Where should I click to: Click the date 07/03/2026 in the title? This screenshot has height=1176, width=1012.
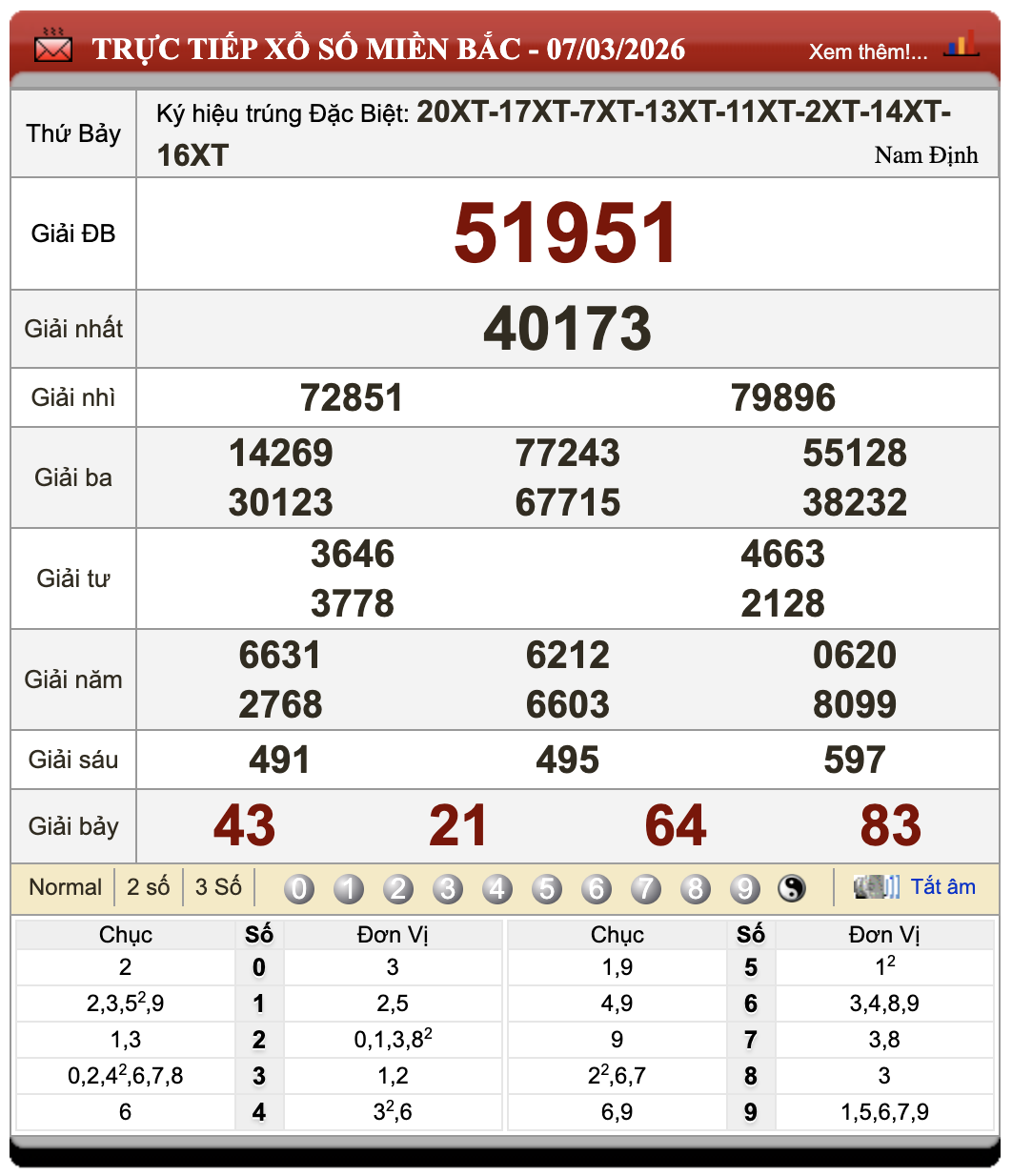coord(617,50)
